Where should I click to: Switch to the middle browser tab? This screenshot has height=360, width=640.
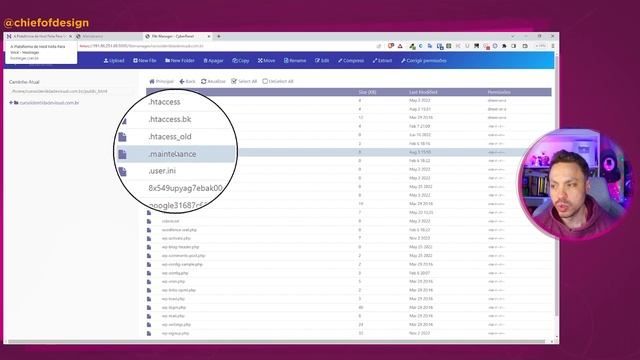point(108,36)
